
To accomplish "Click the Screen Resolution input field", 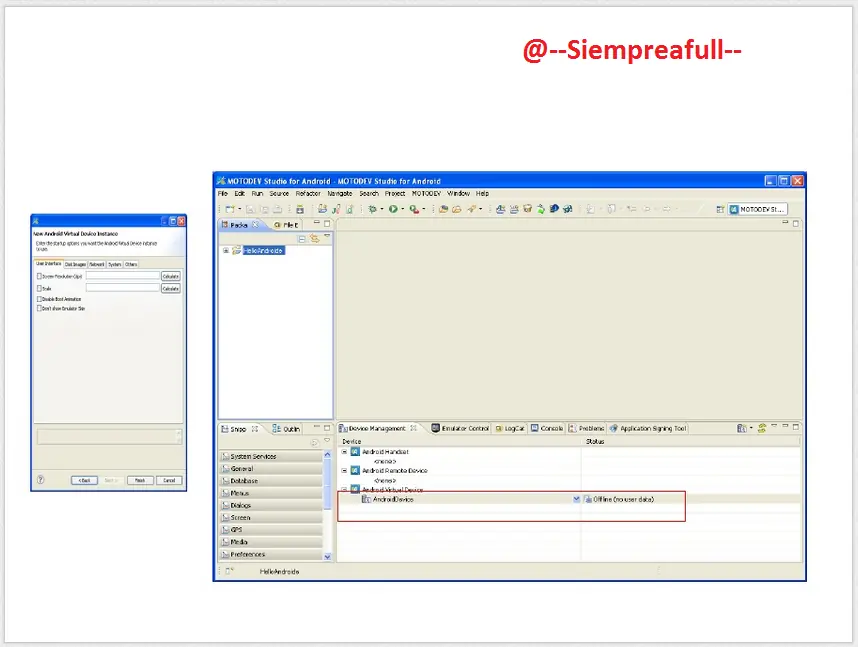I will pos(123,276).
